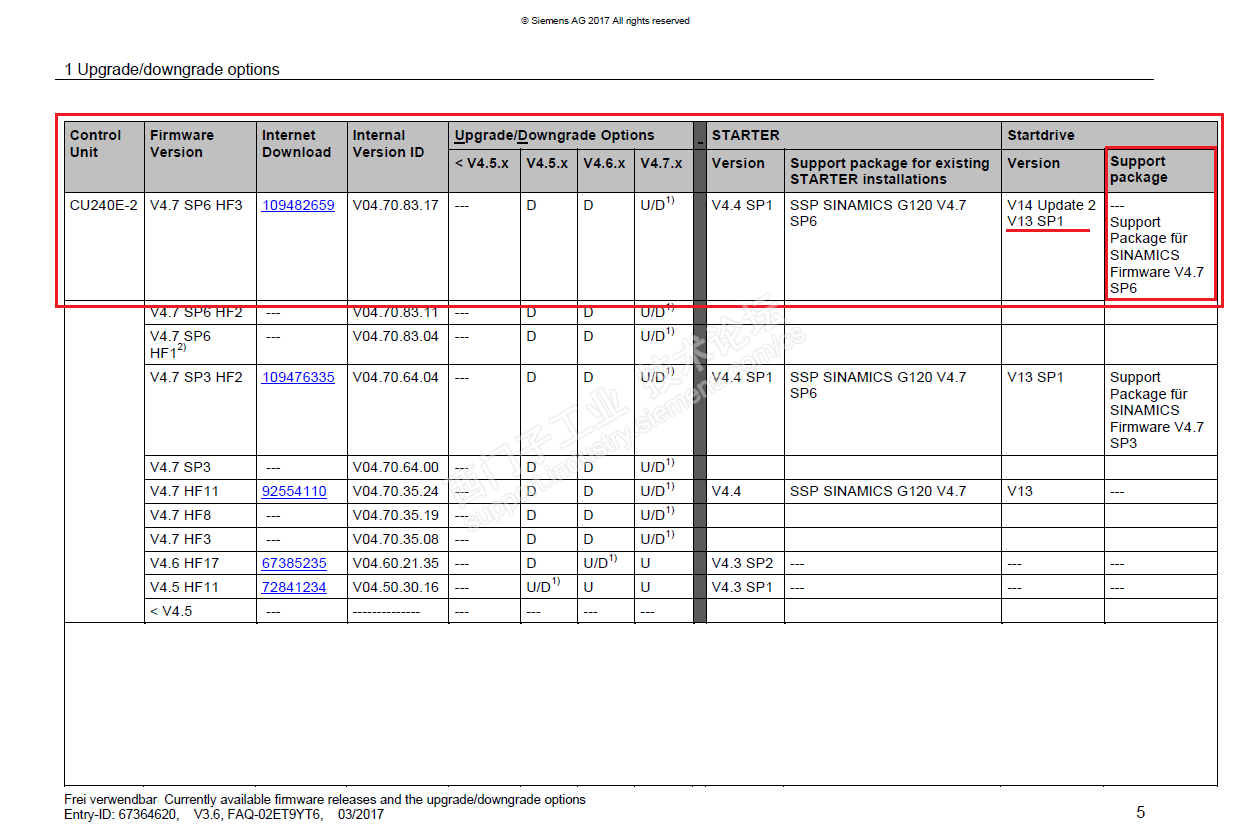This screenshot has width=1248, height=826.
Task: Click the 'STARTER' group header
Action: tap(745, 135)
